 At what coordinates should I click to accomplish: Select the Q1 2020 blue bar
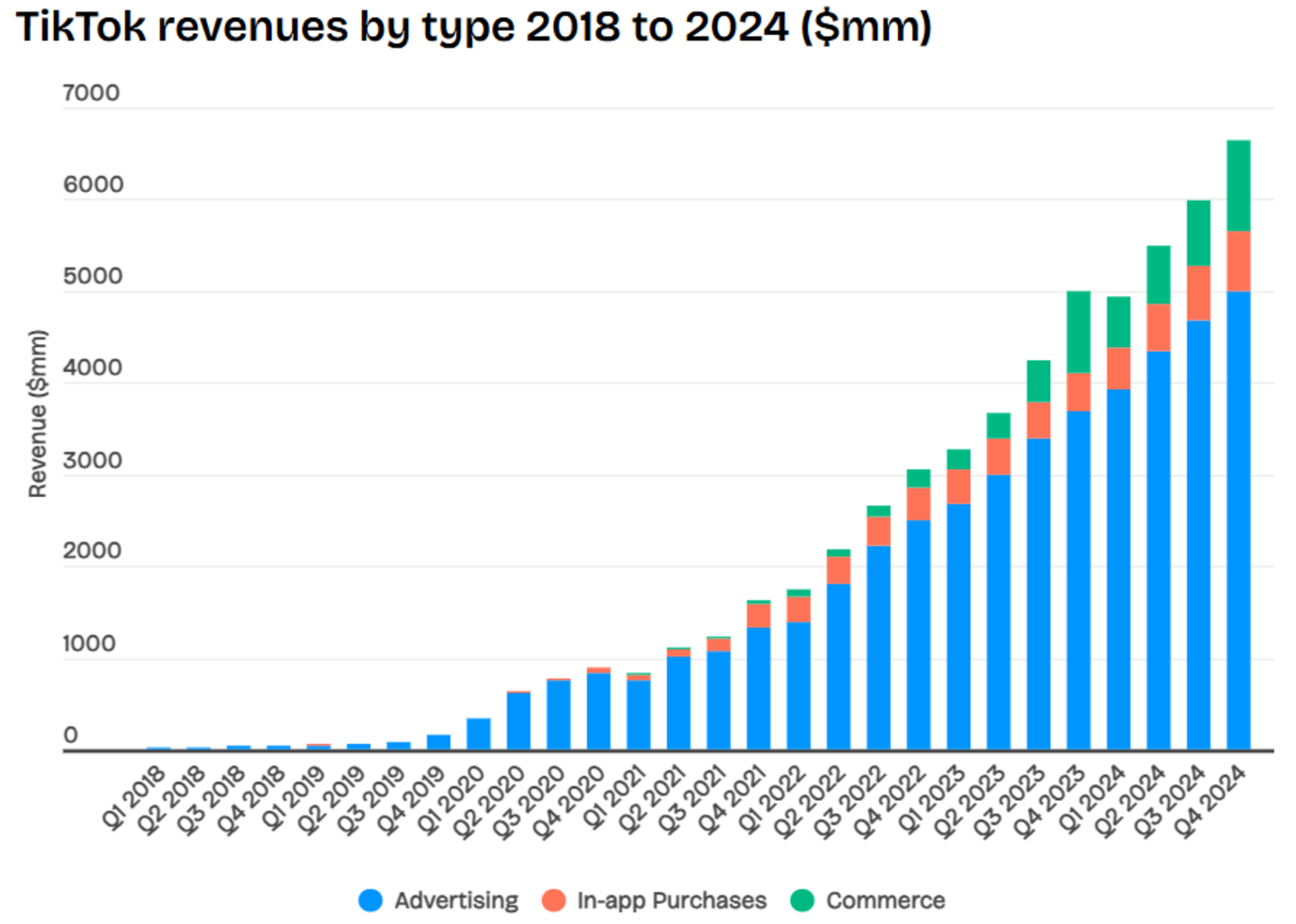click(478, 734)
